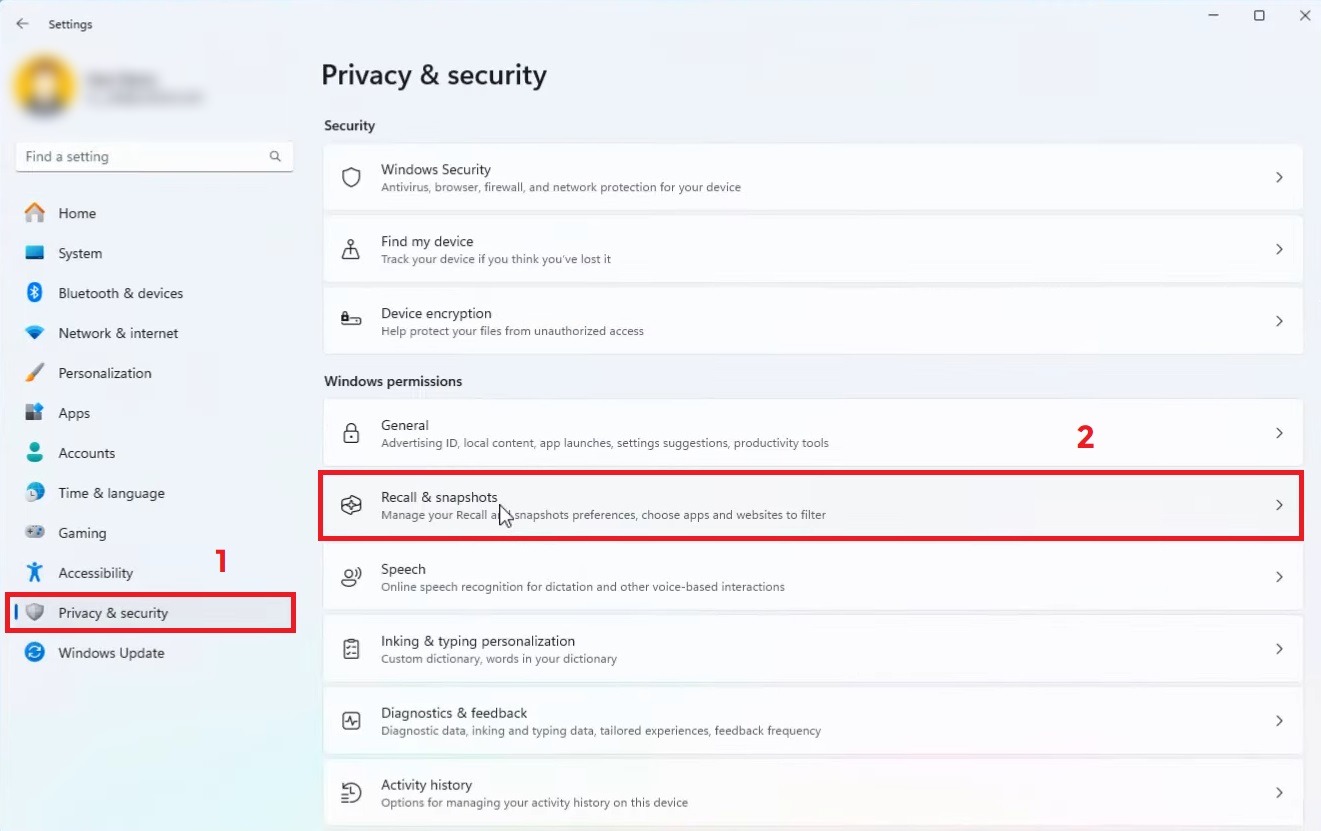Open the Recall & snapshots settings
Viewport: 1321px width, 831px height.
tap(810, 505)
